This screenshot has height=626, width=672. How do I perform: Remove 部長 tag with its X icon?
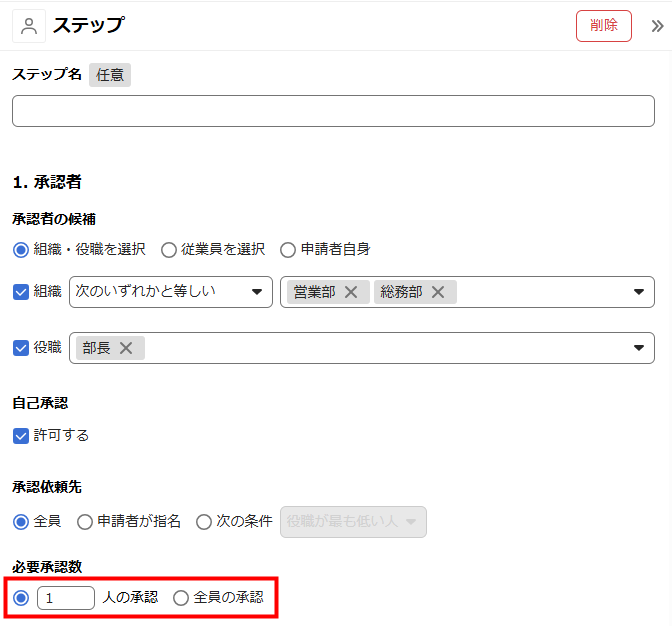click(126, 348)
